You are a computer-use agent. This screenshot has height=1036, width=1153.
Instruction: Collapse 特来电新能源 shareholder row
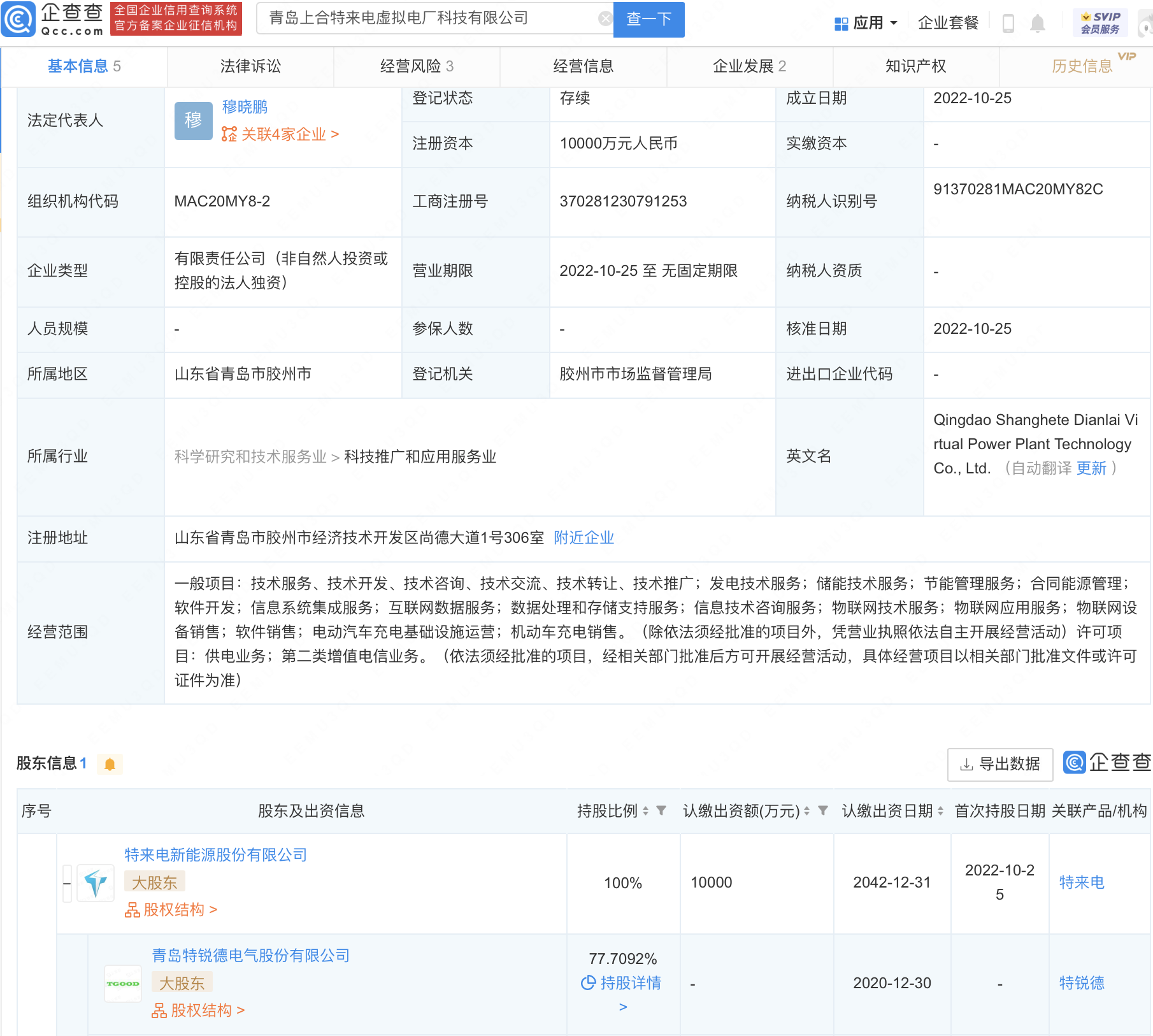(x=67, y=883)
